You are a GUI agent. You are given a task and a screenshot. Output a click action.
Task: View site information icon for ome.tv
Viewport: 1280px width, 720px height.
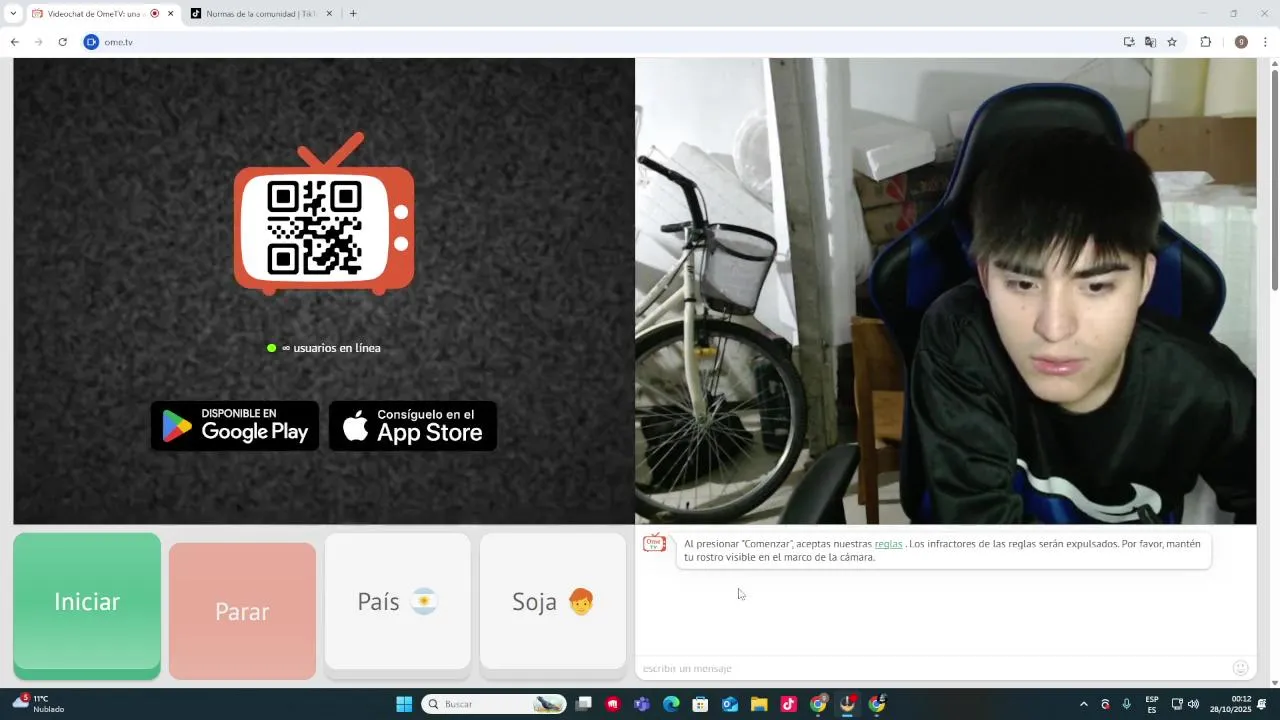click(x=91, y=42)
